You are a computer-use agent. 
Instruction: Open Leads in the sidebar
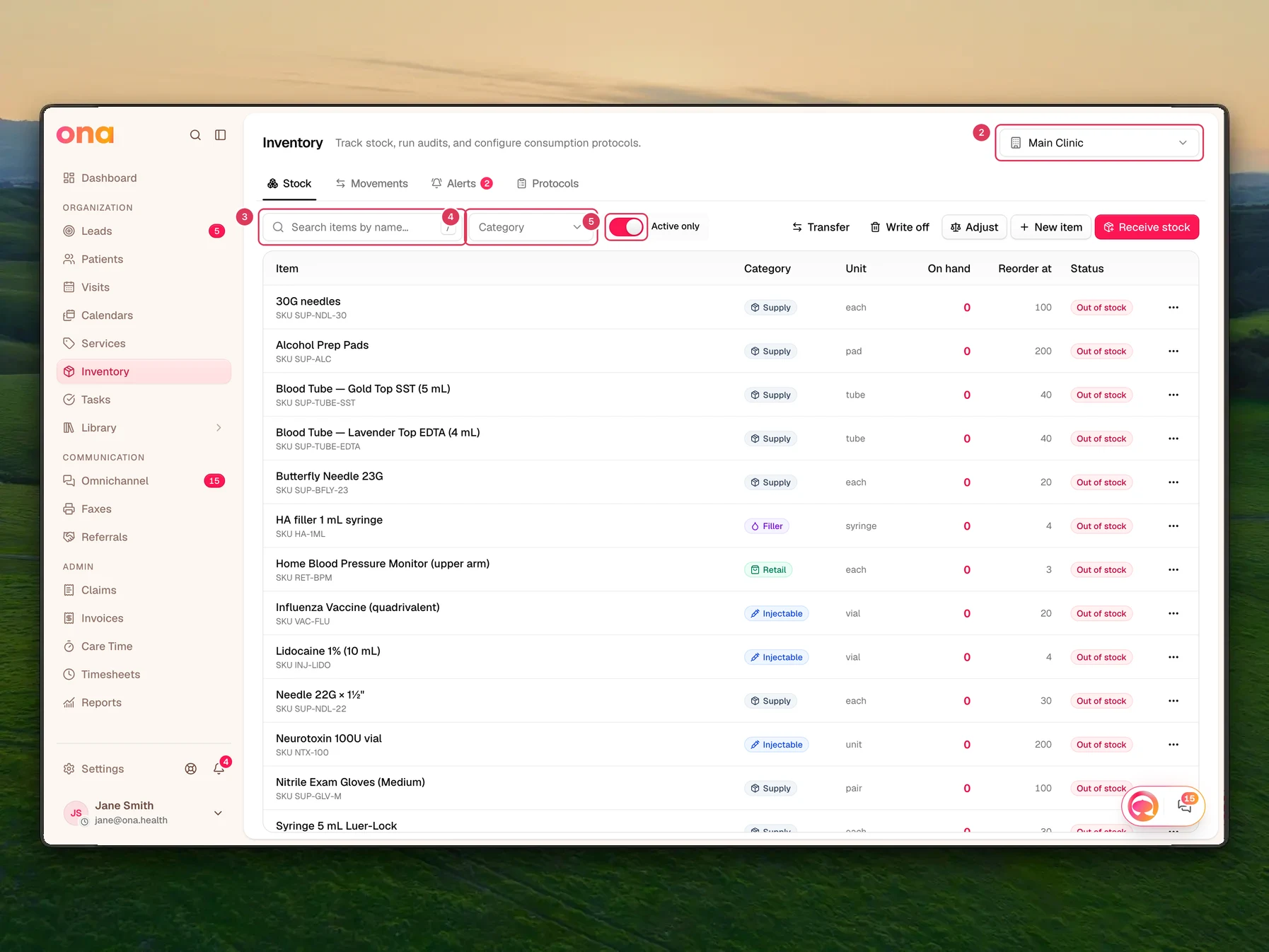coord(144,231)
